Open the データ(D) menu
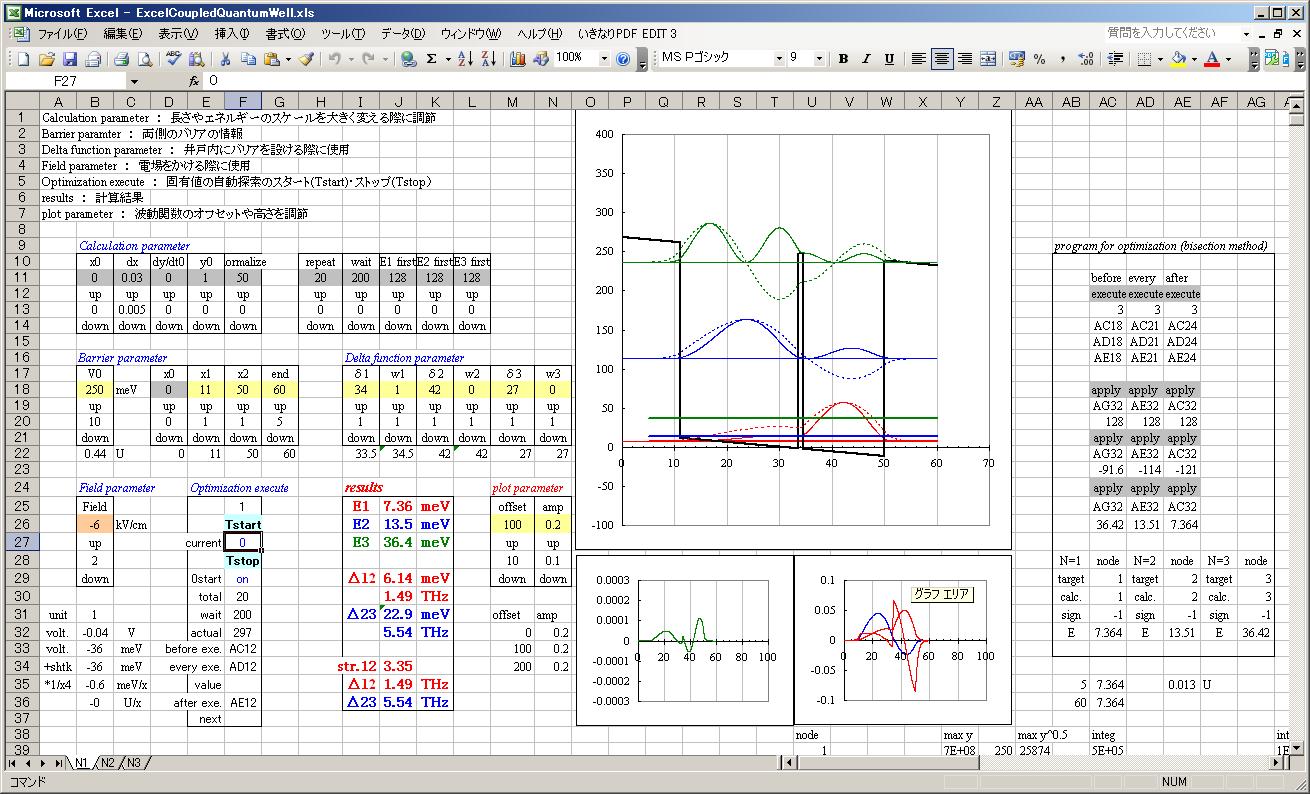1310x794 pixels. pyautogui.click(x=402, y=34)
